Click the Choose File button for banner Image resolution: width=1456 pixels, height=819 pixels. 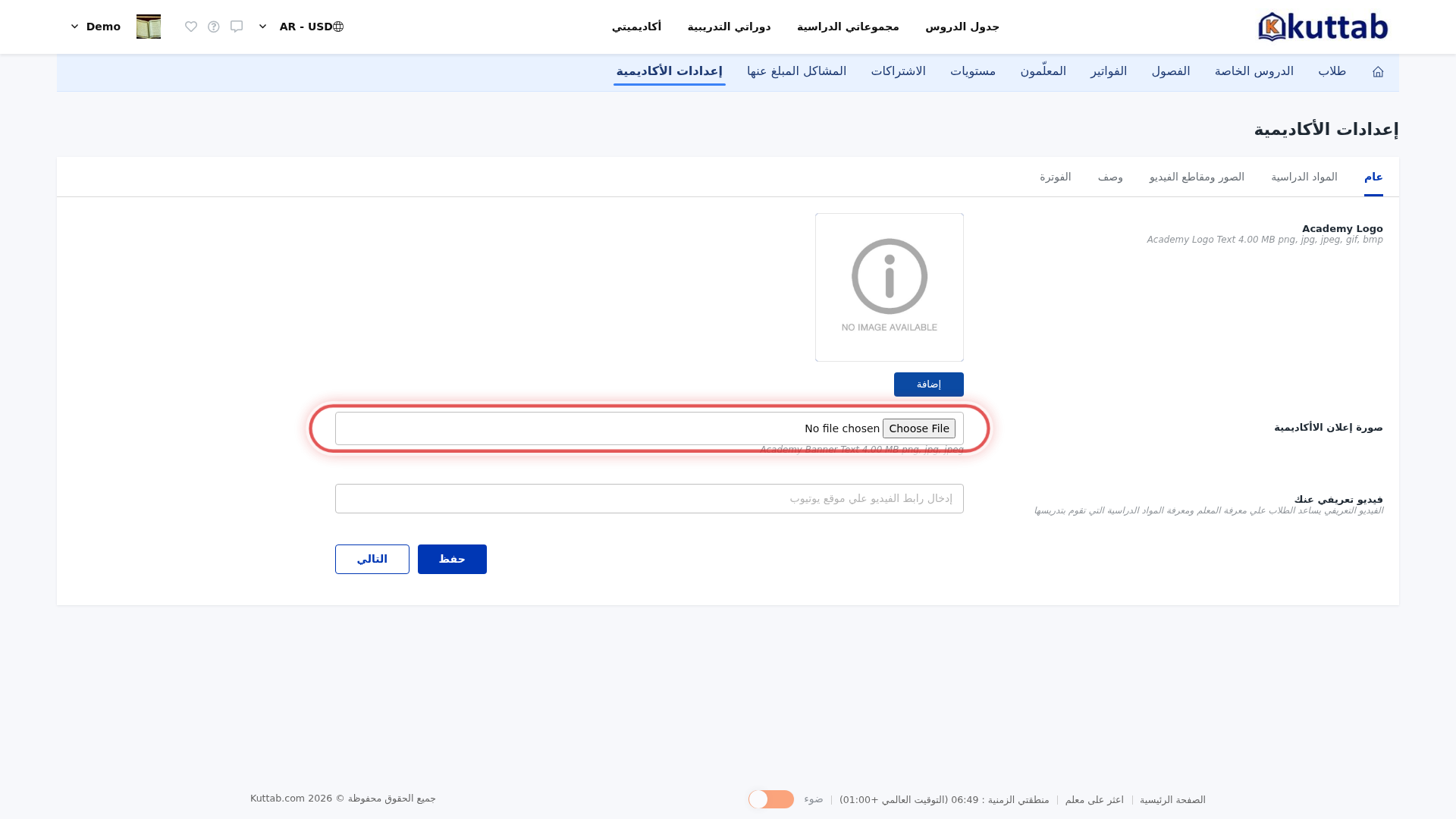(919, 428)
